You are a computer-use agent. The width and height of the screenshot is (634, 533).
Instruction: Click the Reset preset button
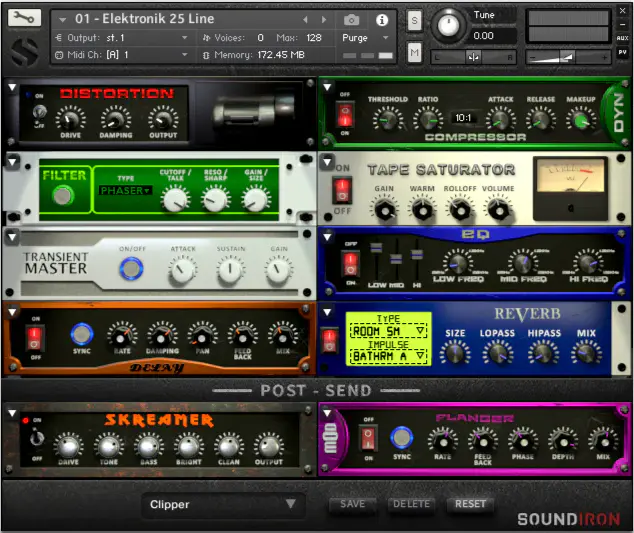470,504
